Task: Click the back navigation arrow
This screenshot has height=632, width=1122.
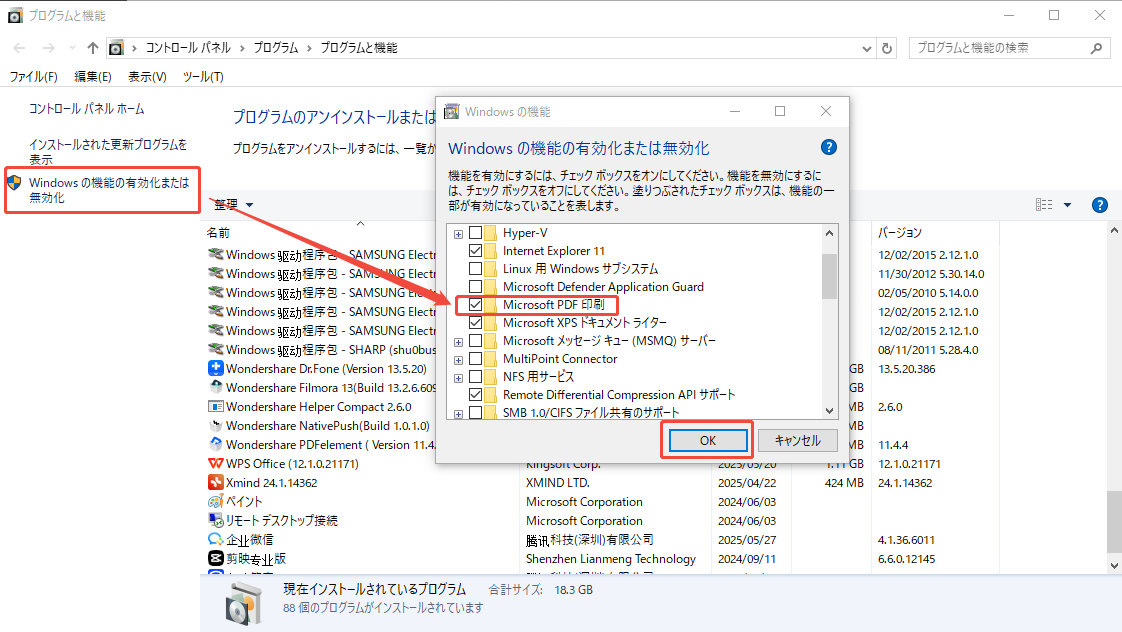Action: click(x=19, y=48)
